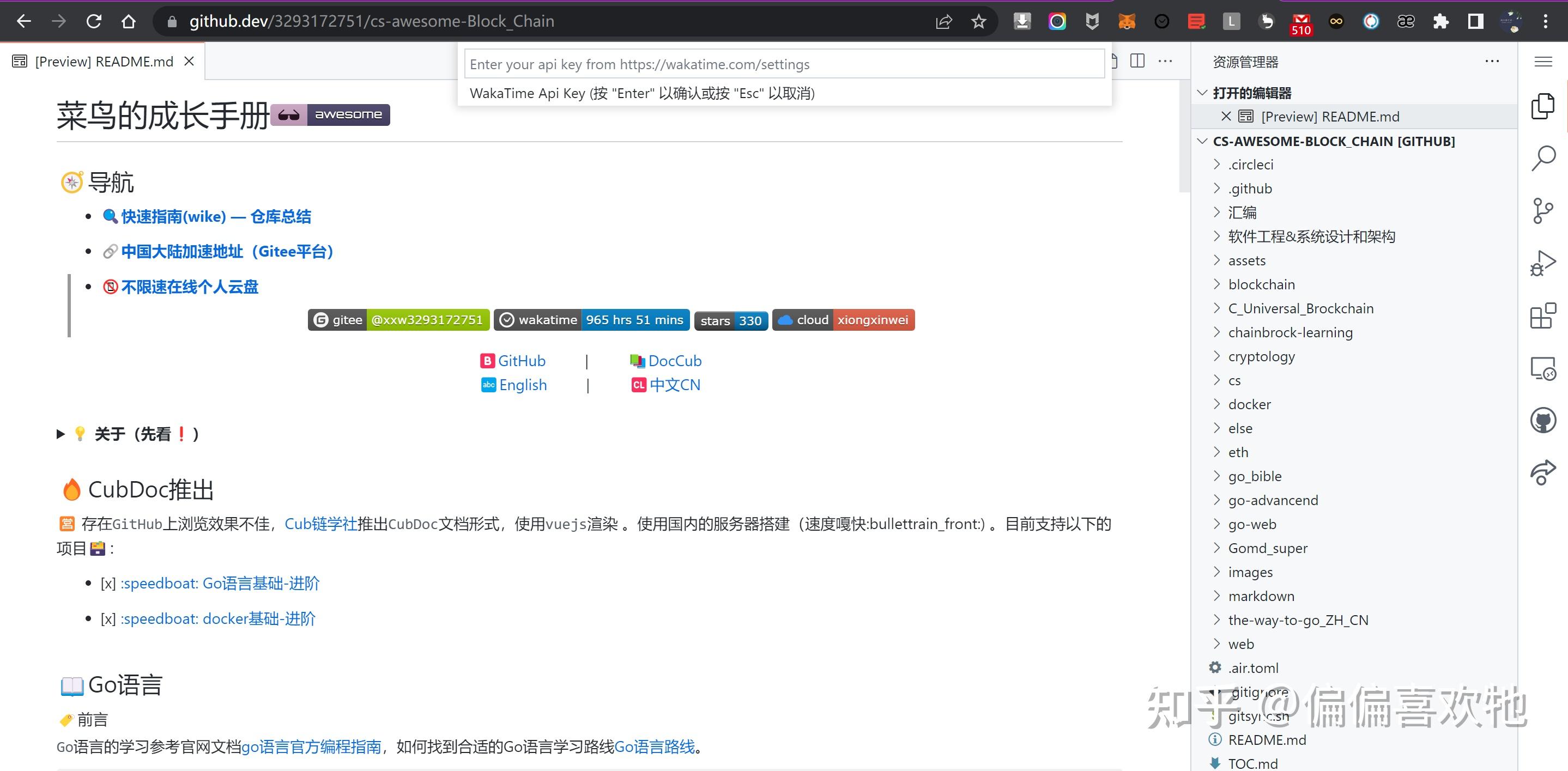Open the Search panel in the activity bar

(x=1543, y=157)
